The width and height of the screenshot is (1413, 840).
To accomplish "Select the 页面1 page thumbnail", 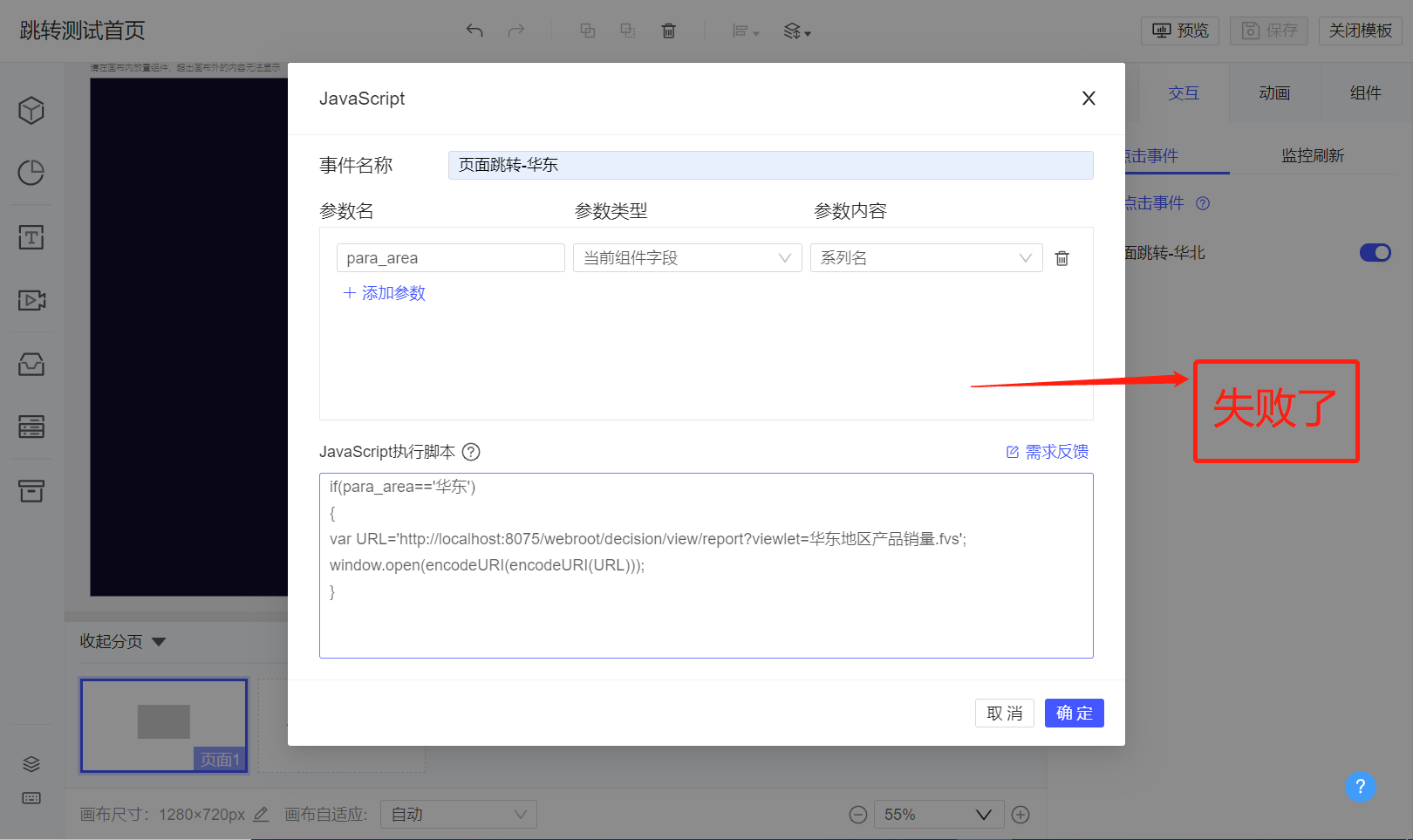I will pyautogui.click(x=164, y=726).
